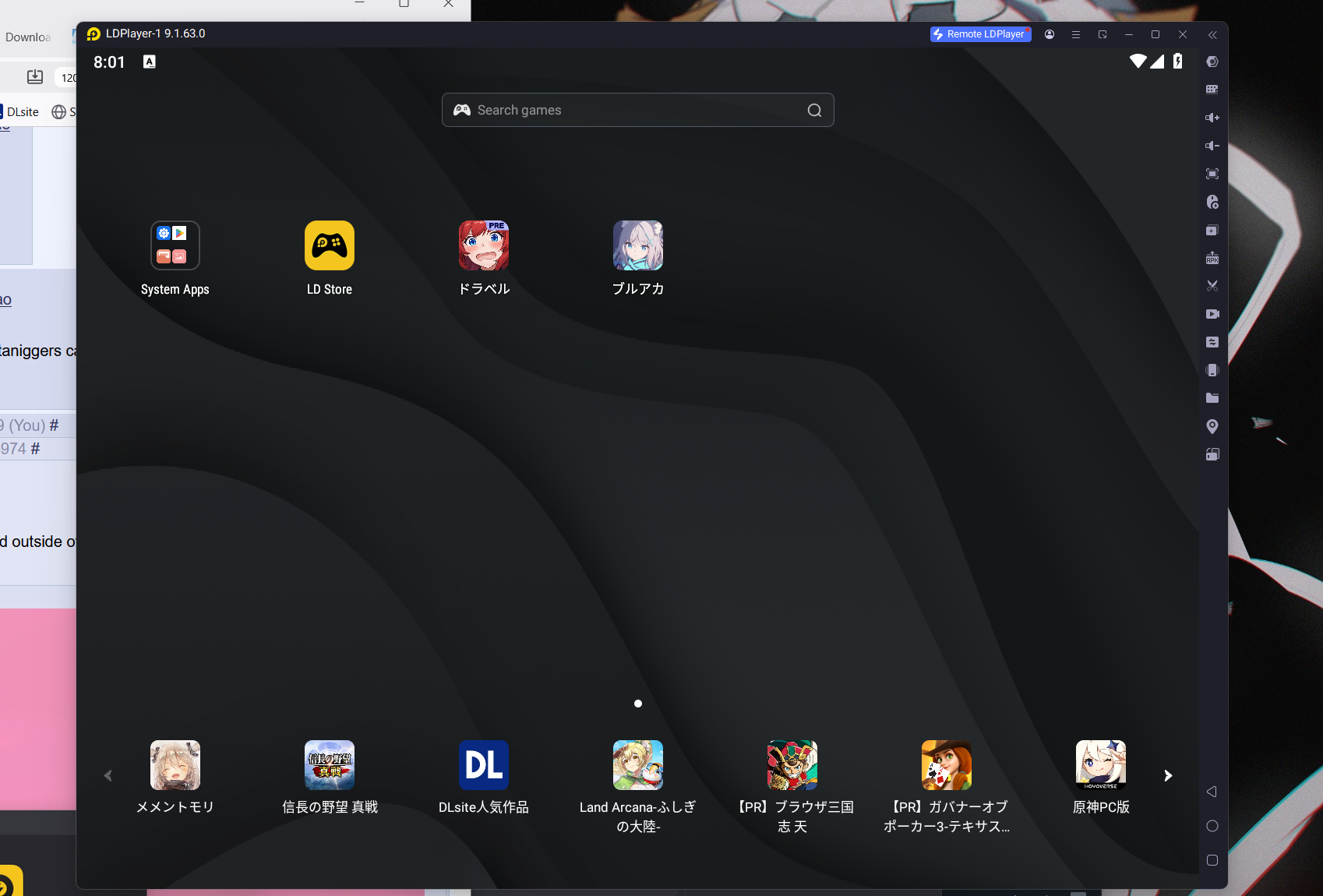The image size is (1323, 896).
Task: Click the battery status icon
Action: [1178, 61]
